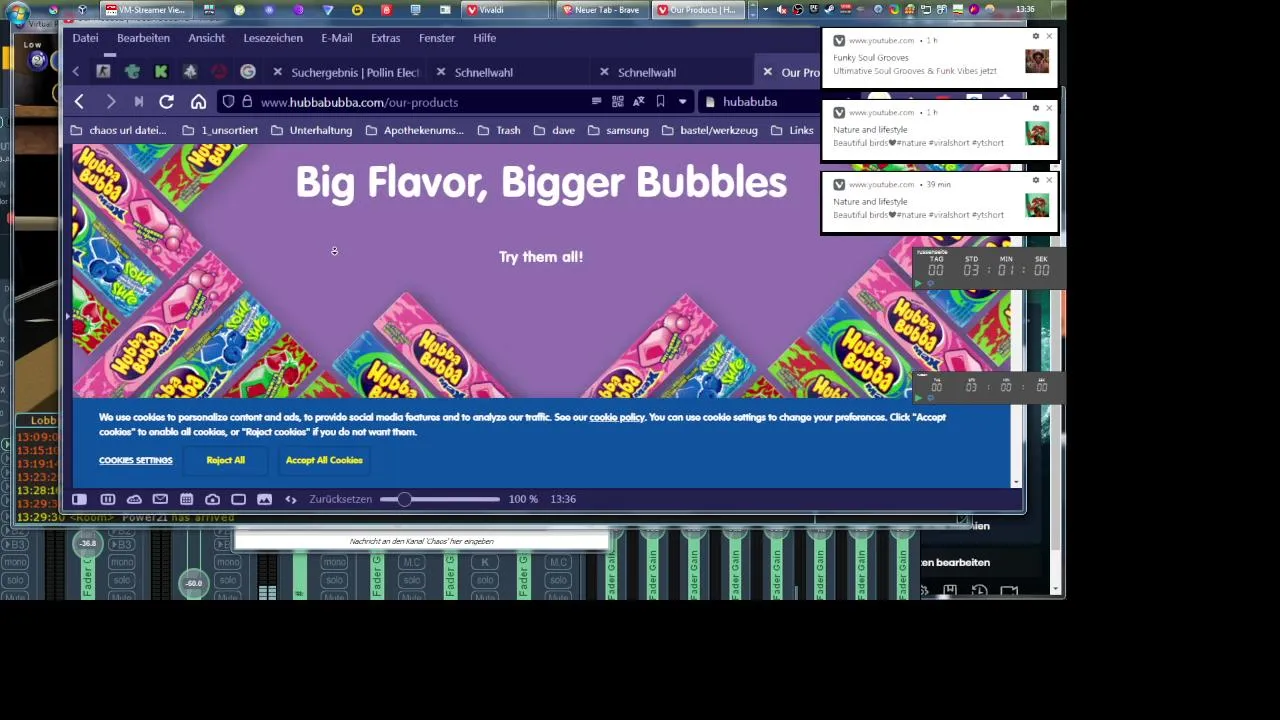Click the break mode icon in status bar

pyautogui.click(x=108, y=499)
